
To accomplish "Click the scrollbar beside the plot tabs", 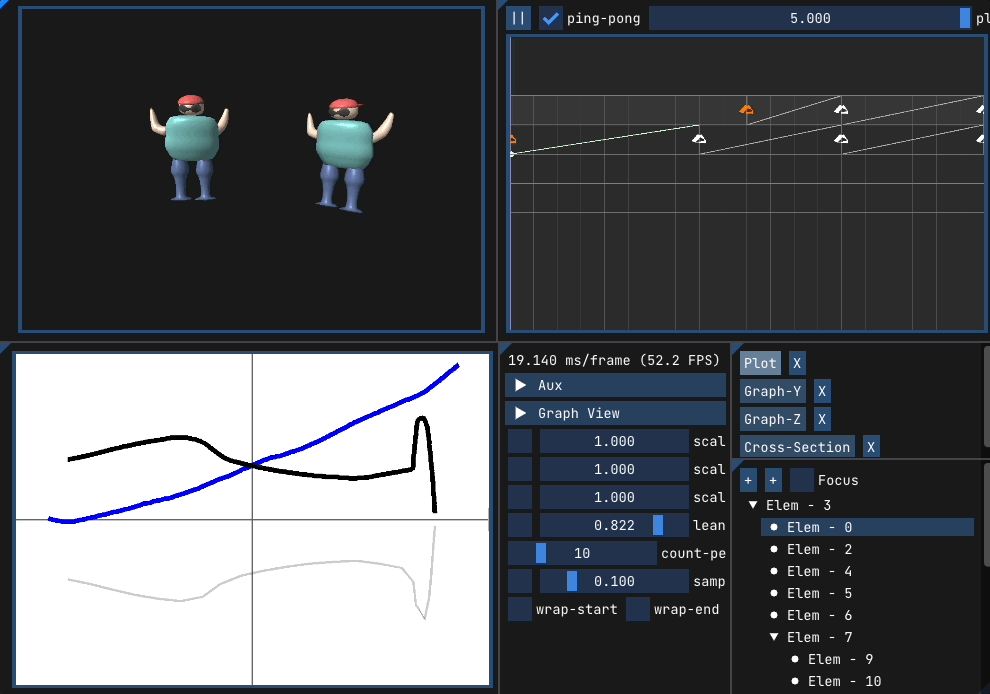I will (x=987, y=397).
